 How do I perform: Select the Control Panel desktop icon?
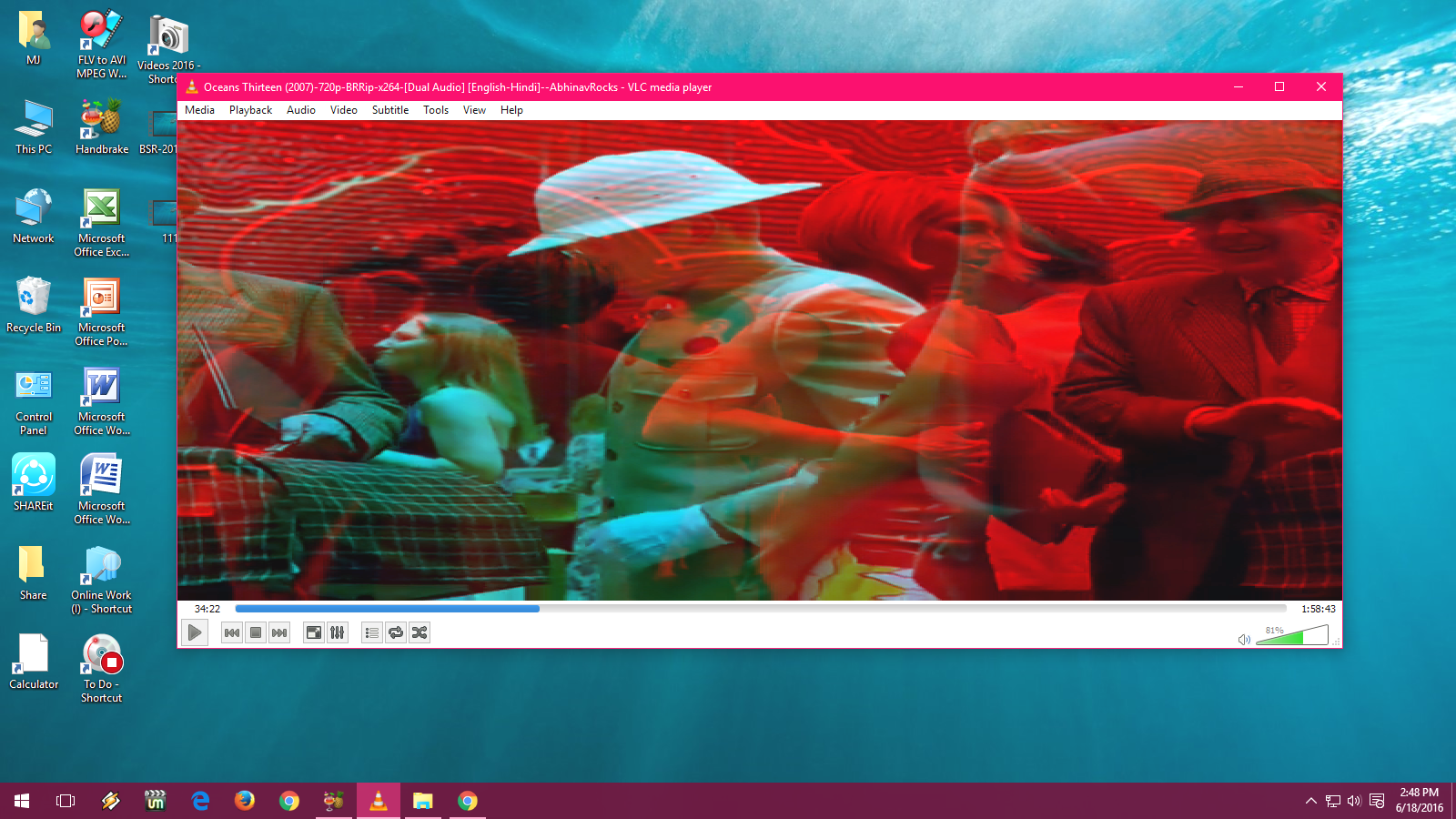coord(34,401)
